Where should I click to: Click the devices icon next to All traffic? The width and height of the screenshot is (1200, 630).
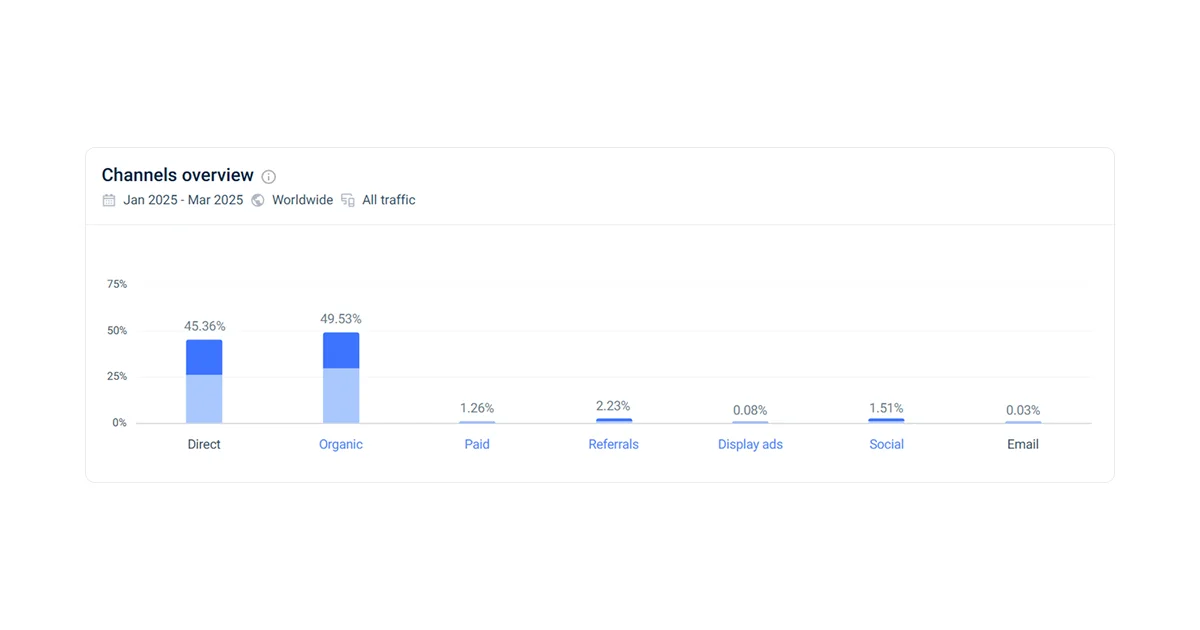tap(348, 200)
